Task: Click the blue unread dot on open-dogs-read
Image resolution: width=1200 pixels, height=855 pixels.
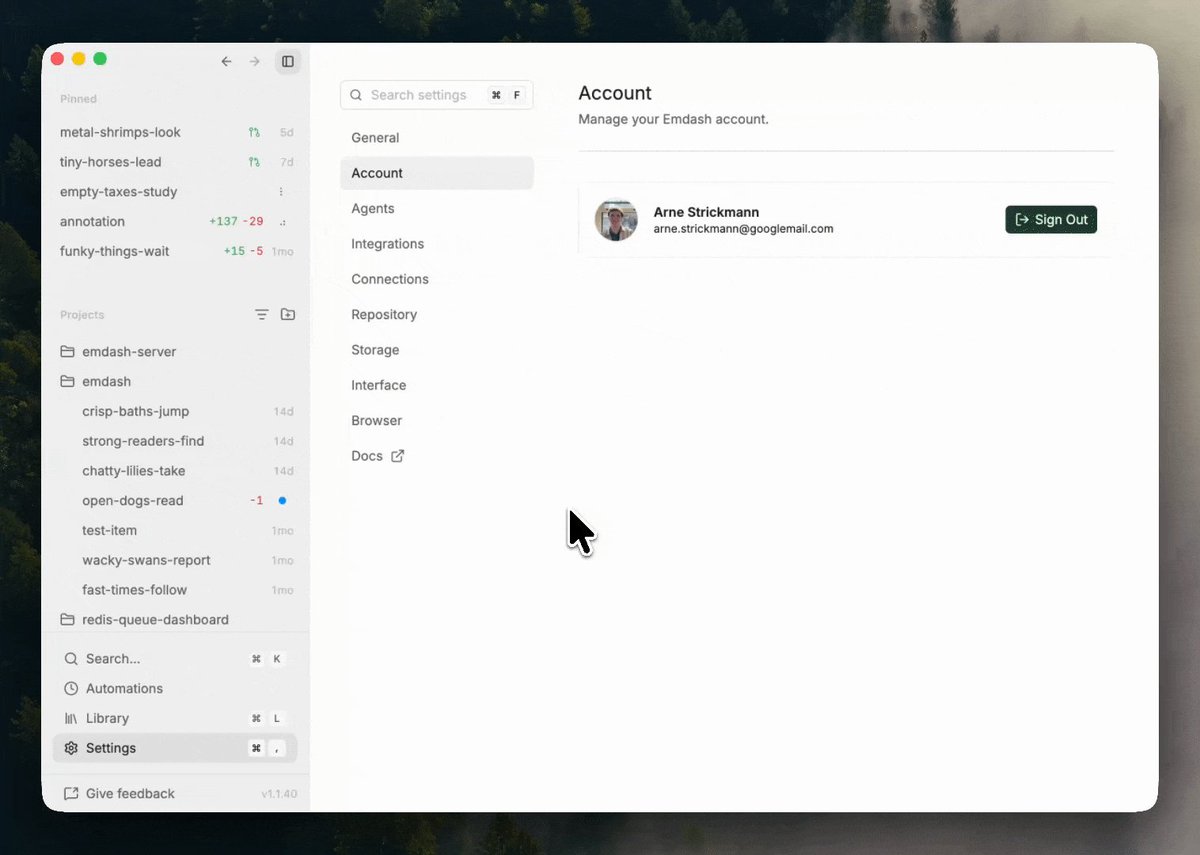Action: (282, 501)
